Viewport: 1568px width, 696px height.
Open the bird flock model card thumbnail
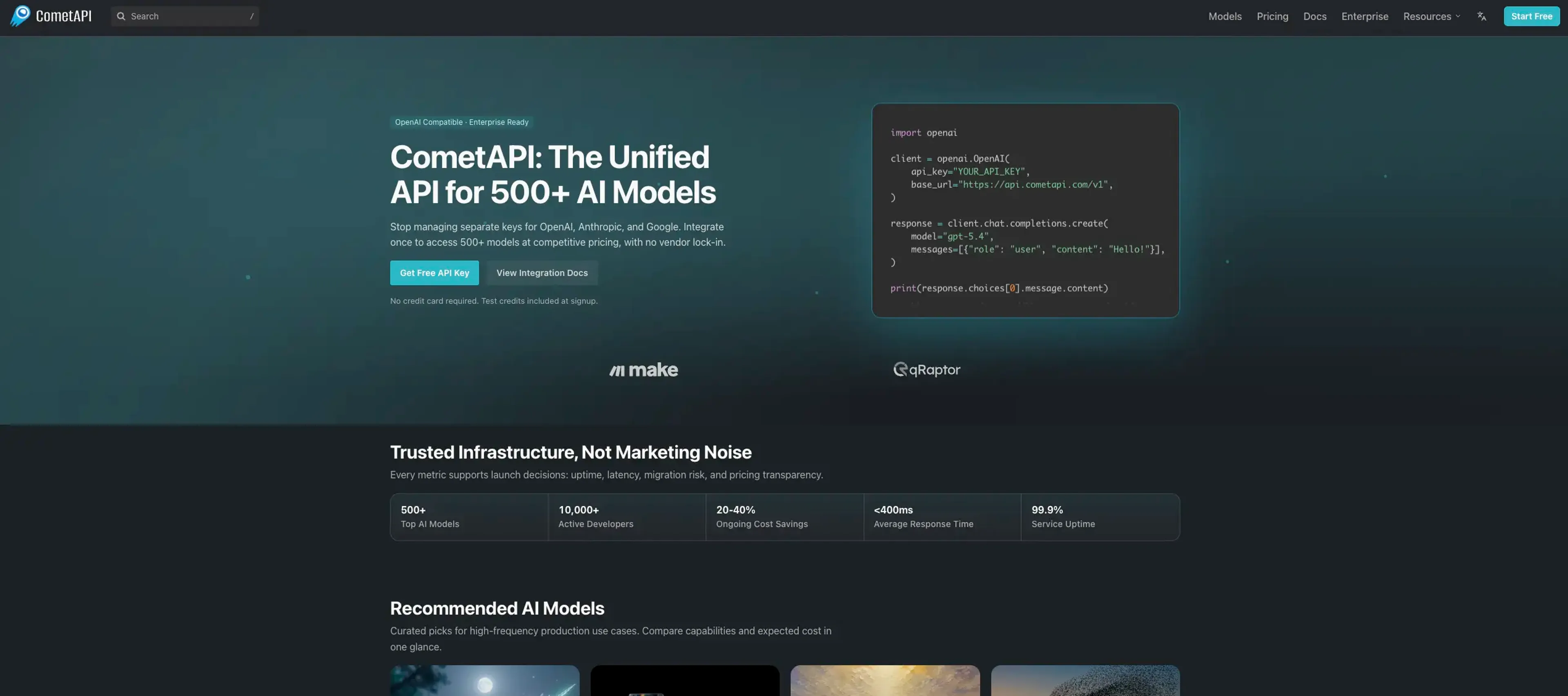(1085, 680)
